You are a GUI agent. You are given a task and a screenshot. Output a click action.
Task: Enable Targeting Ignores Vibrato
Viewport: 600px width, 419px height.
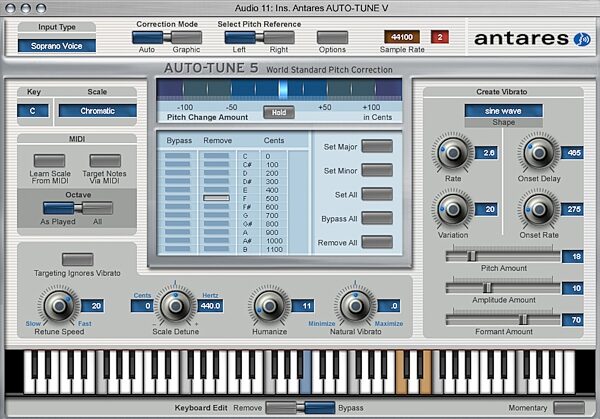[78, 259]
